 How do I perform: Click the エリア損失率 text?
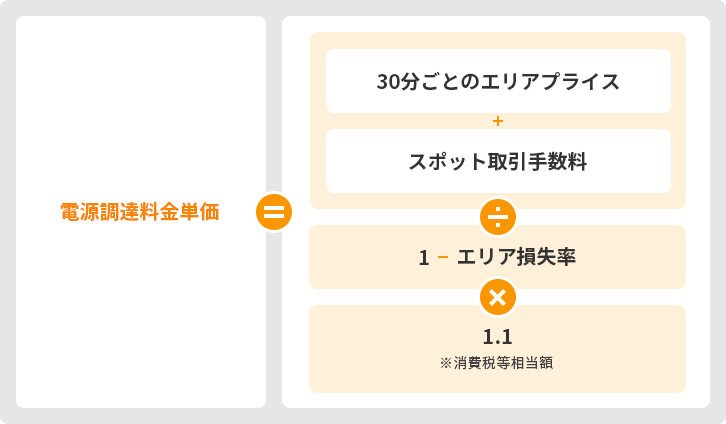click(515, 257)
